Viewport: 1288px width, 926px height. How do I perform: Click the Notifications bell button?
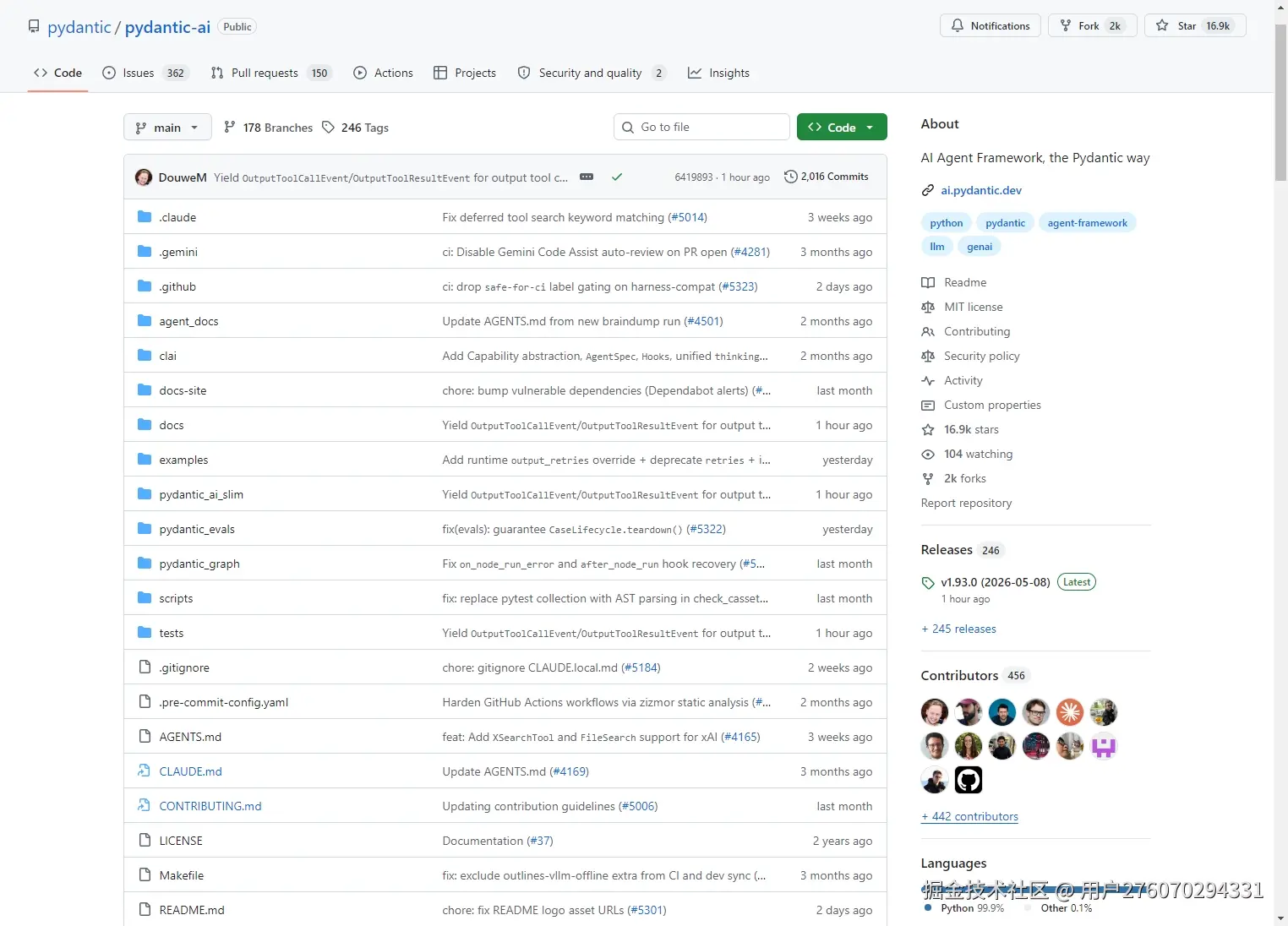991,25
